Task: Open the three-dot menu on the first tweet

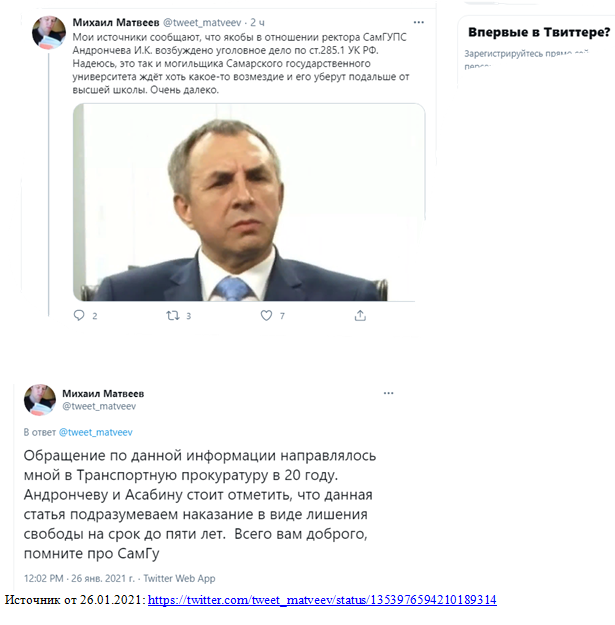Action: tap(419, 22)
